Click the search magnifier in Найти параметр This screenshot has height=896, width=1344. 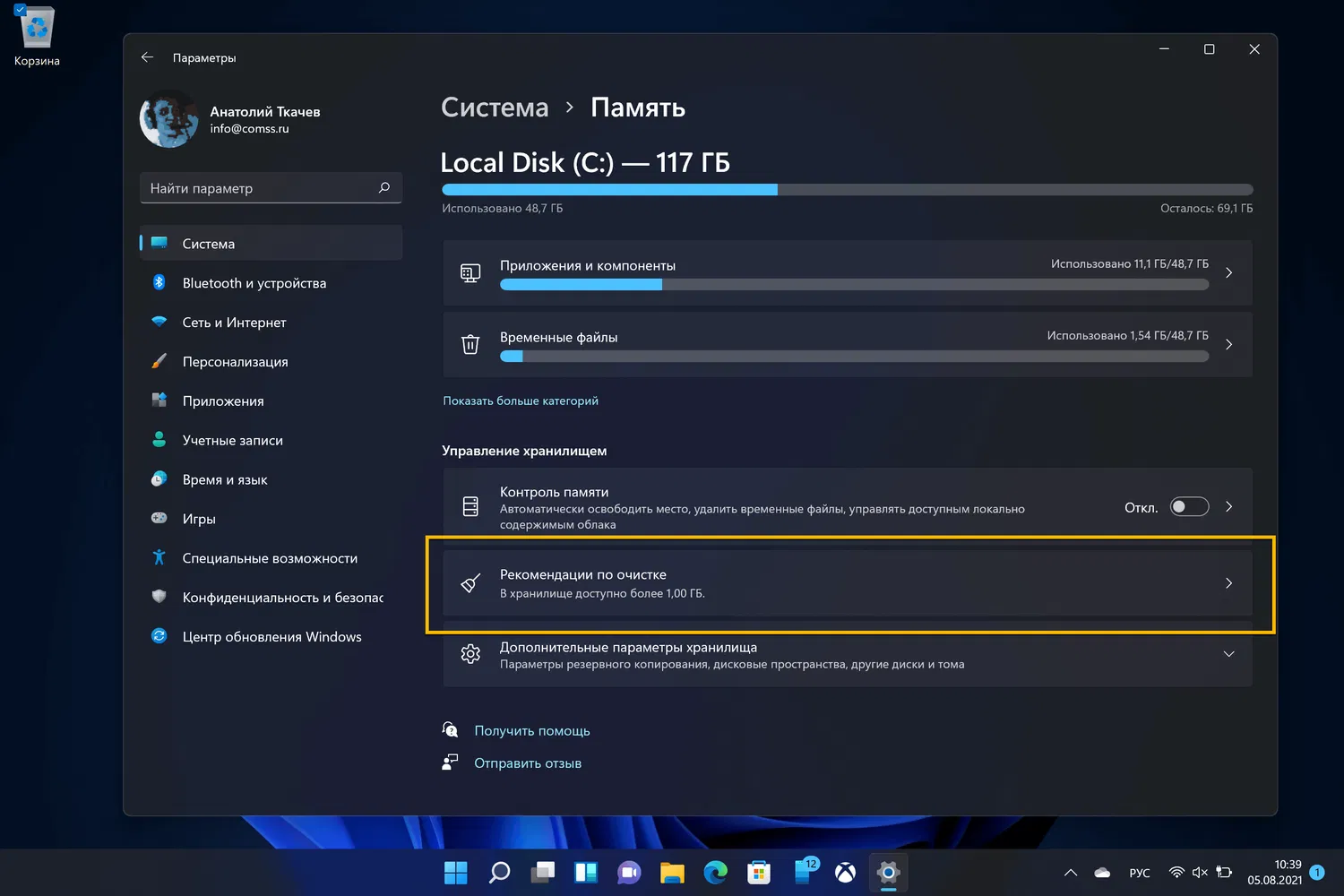coord(384,188)
